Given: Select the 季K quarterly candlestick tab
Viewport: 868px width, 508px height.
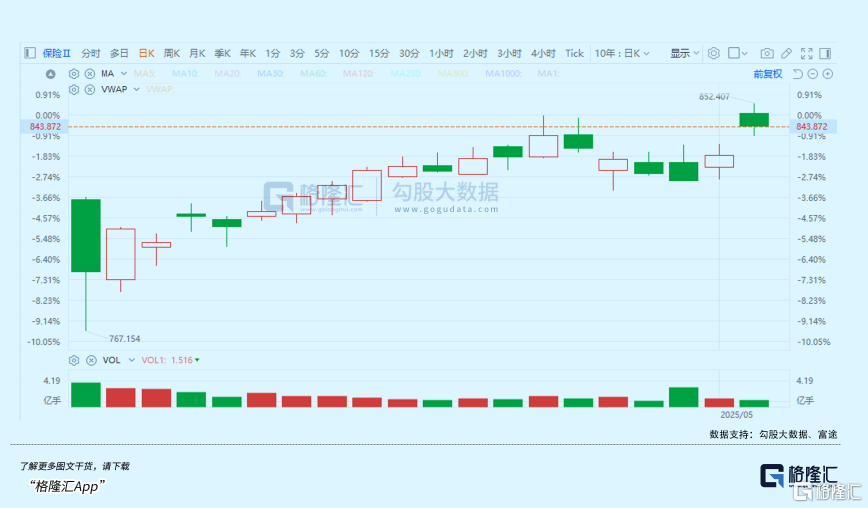Looking at the screenshot, I should (223, 53).
